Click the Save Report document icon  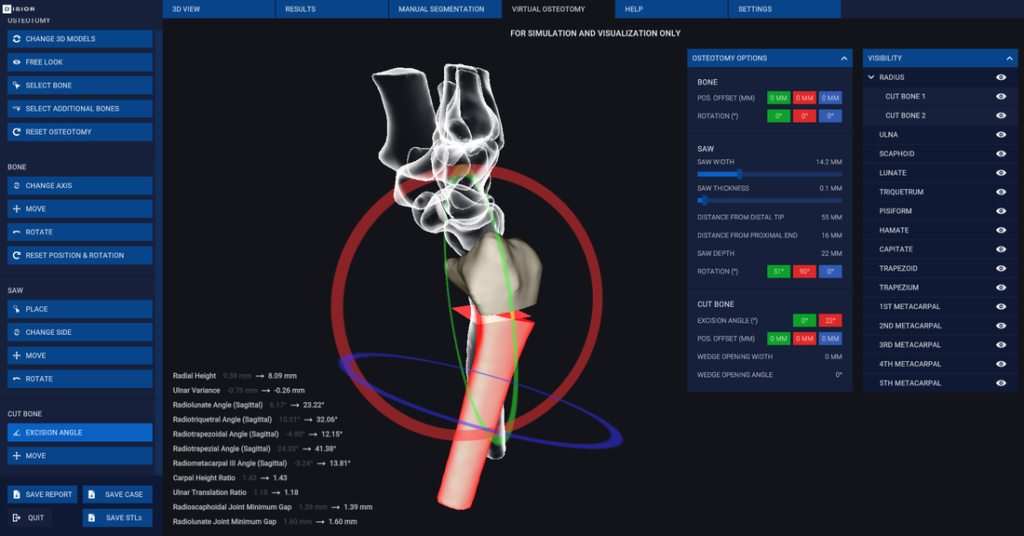pos(16,494)
